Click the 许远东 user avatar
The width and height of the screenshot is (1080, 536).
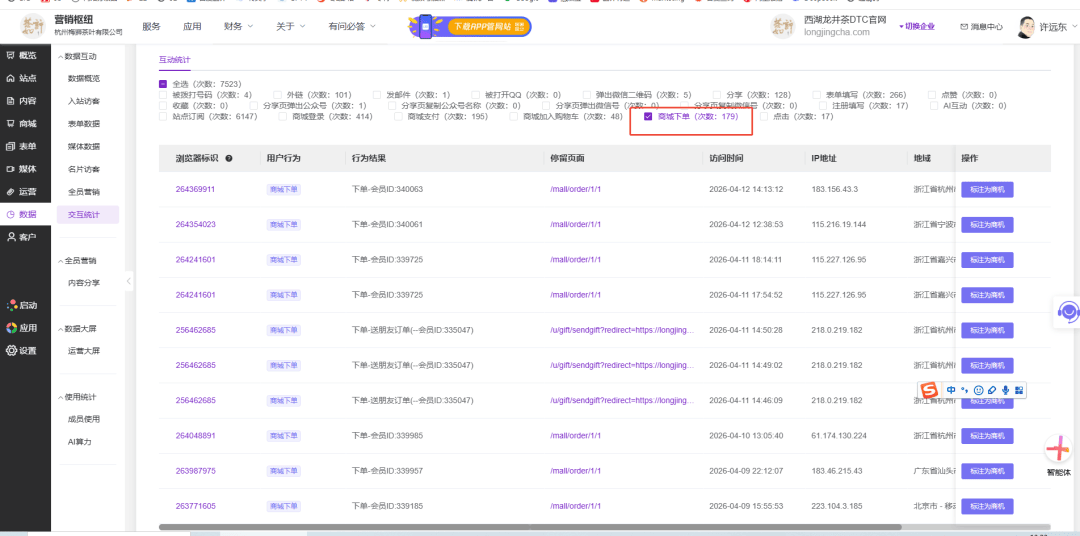1026,27
